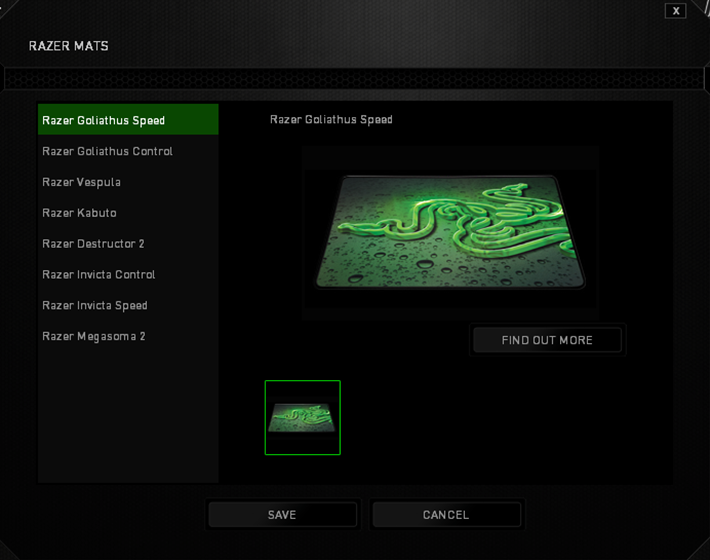The image size is (710, 560).
Task: Click the RAZER MATS heading
Action: (68, 46)
